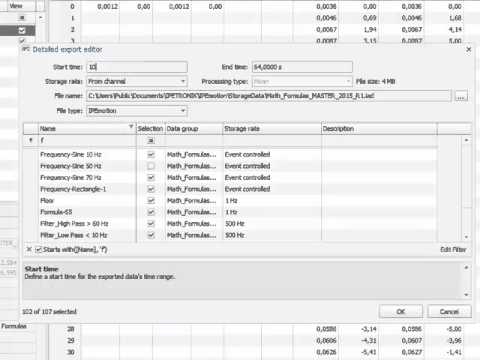Click the File name path field
The width and height of the screenshot is (480, 360).
click(269, 96)
